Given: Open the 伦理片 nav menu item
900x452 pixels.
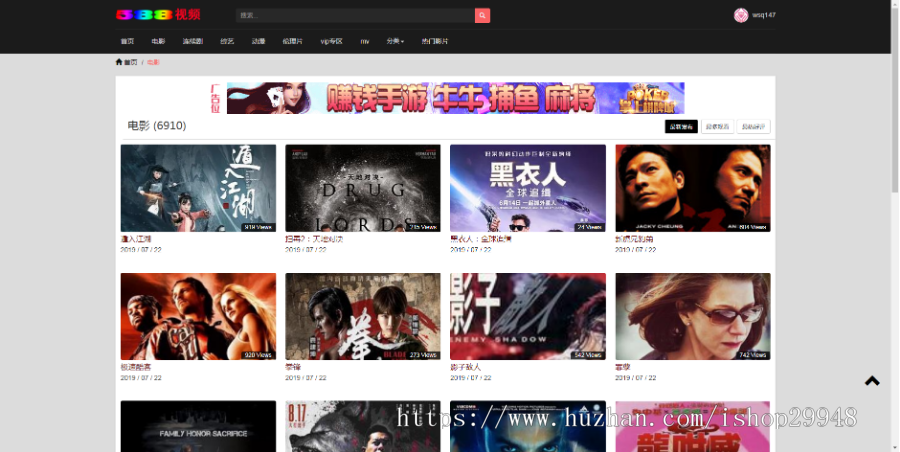Looking at the screenshot, I should pyautogui.click(x=293, y=41).
